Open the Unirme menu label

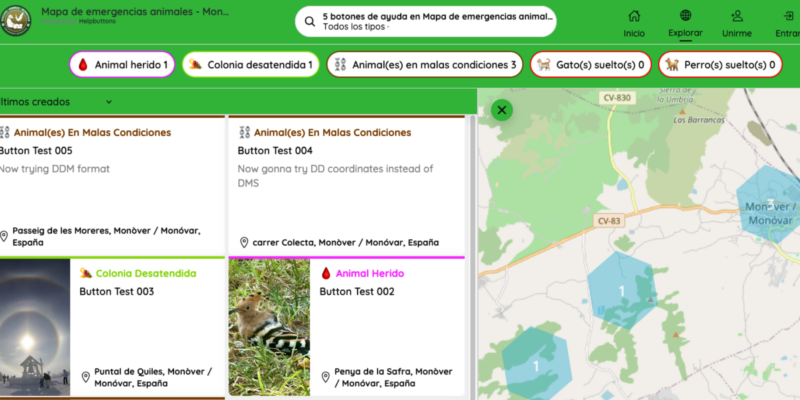click(x=737, y=34)
